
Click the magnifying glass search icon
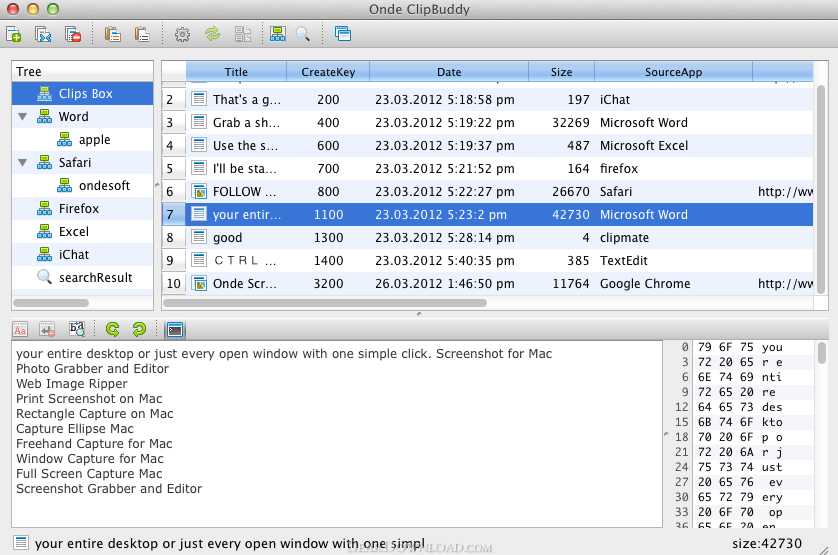click(x=303, y=34)
